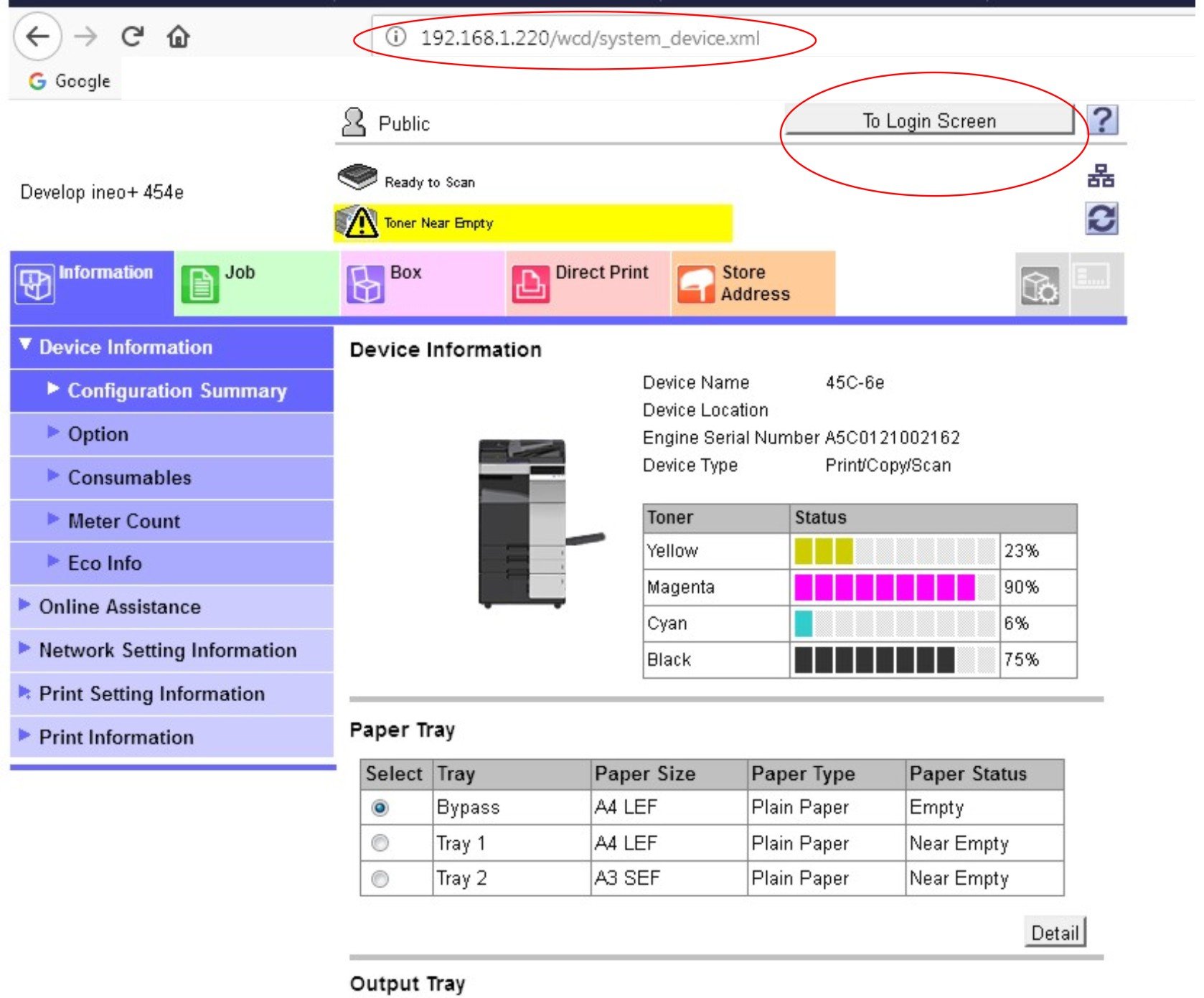Image resolution: width=1204 pixels, height=998 pixels.
Task: Expand the Print Information section
Action: point(172,737)
